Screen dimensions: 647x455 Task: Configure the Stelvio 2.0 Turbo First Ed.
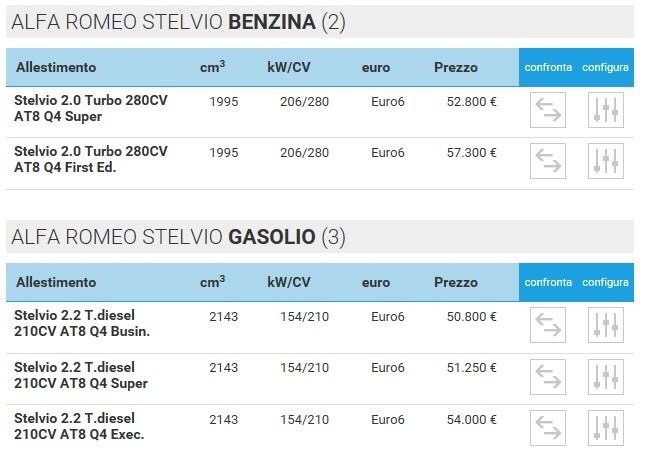click(x=605, y=161)
